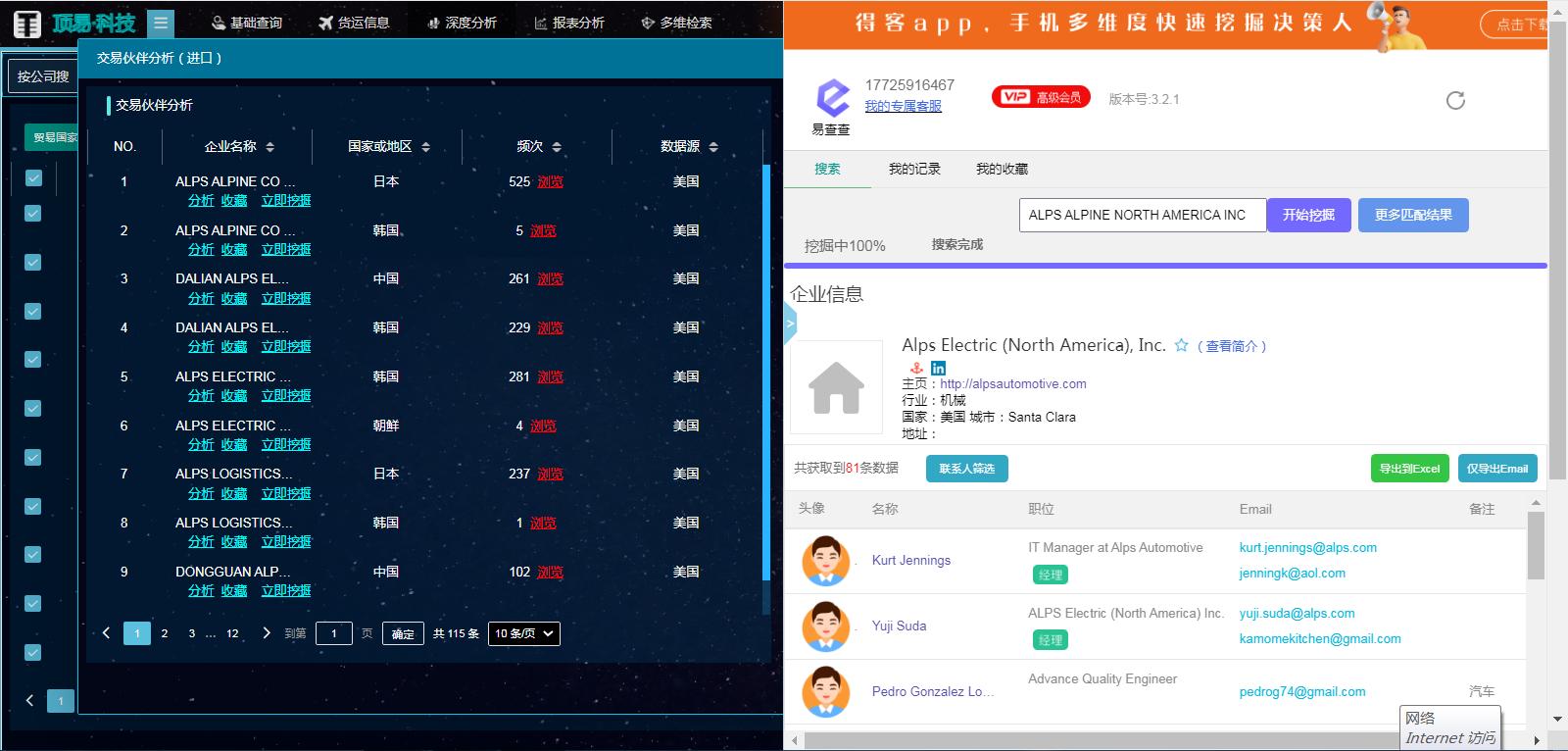Click the company house placeholder image
The width and height of the screenshot is (1568, 751).
[836, 386]
